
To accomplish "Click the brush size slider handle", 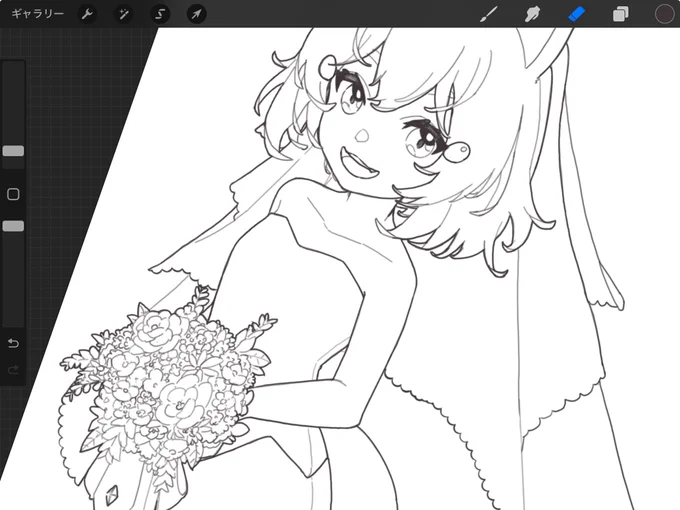I will coord(13,151).
